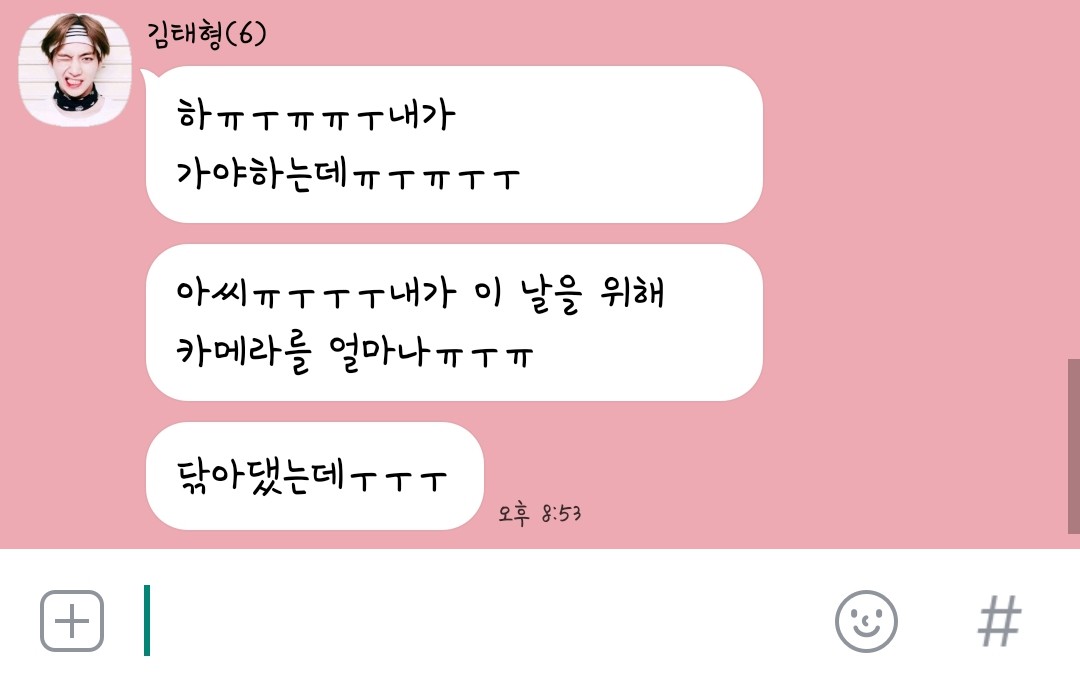Screen dimensions: 1080x693
Task: Open the smiley emoticon picker
Action: 866,621
